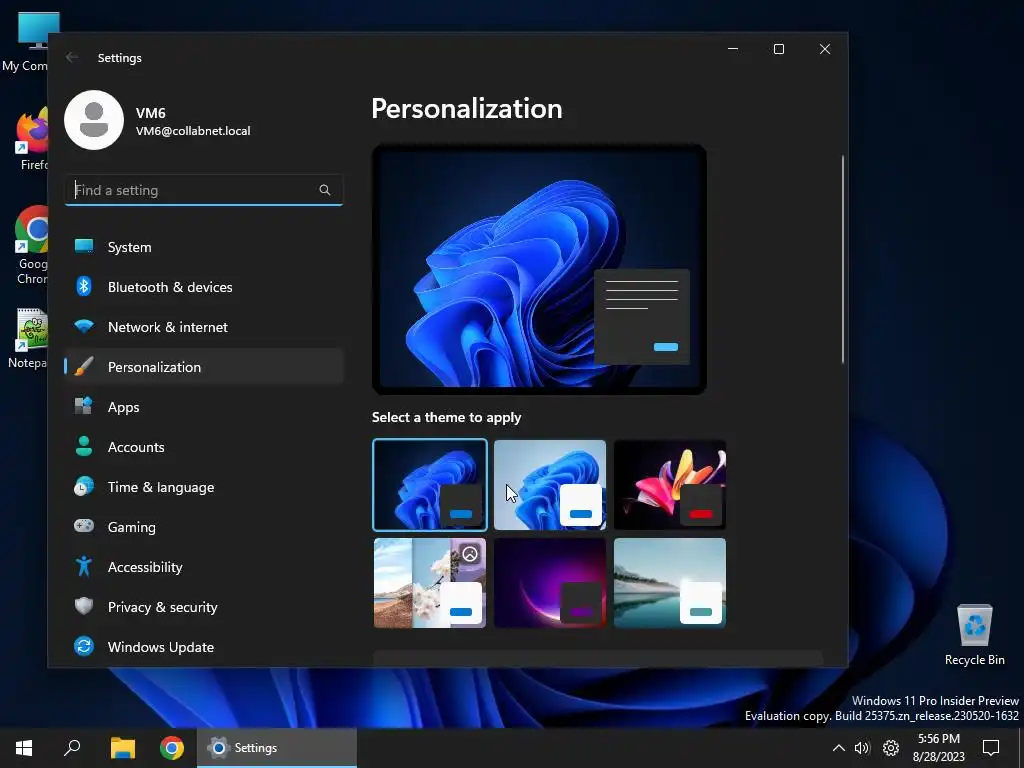Select the Recycle Bin desktop icon
This screenshot has width=1024, height=768.
[x=974, y=634]
